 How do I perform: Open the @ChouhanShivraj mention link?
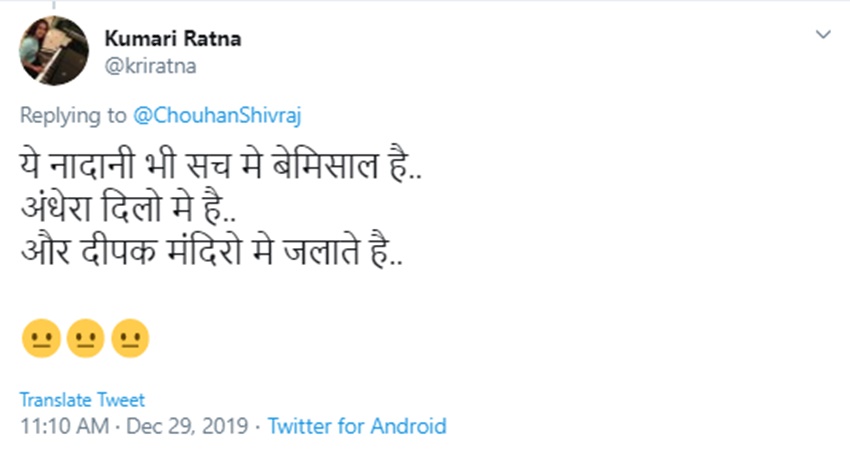217,115
